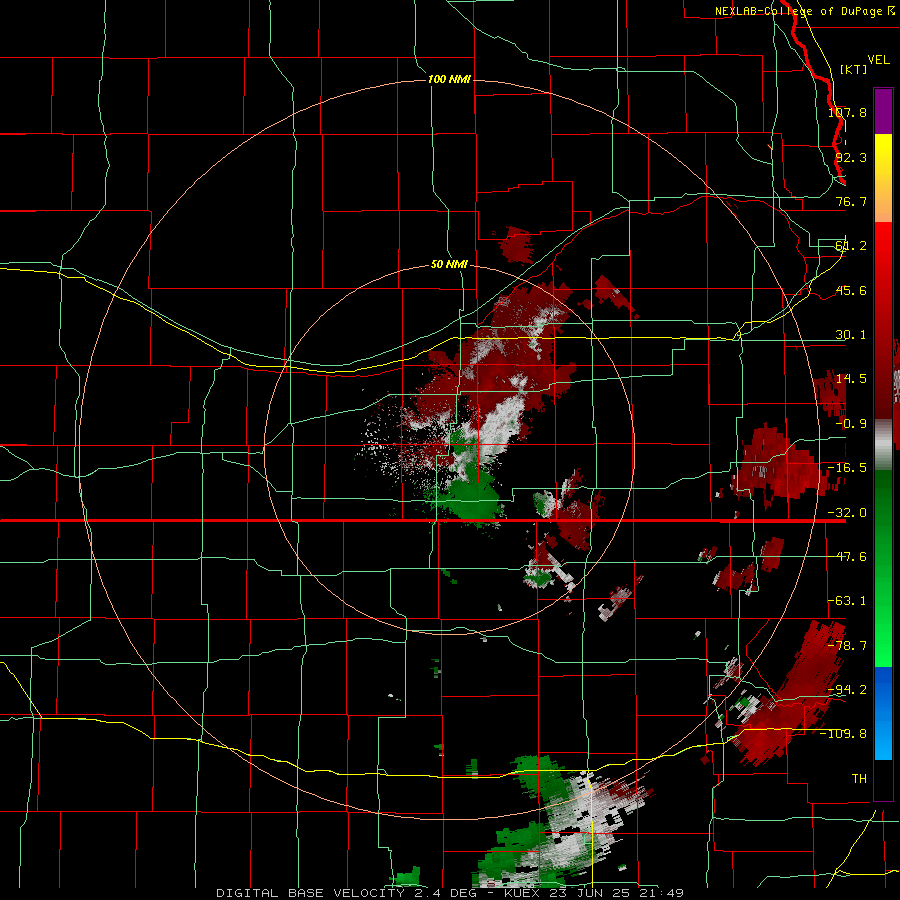
Task: Click the -94.2 velocity scale value
Action: tap(847, 689)
